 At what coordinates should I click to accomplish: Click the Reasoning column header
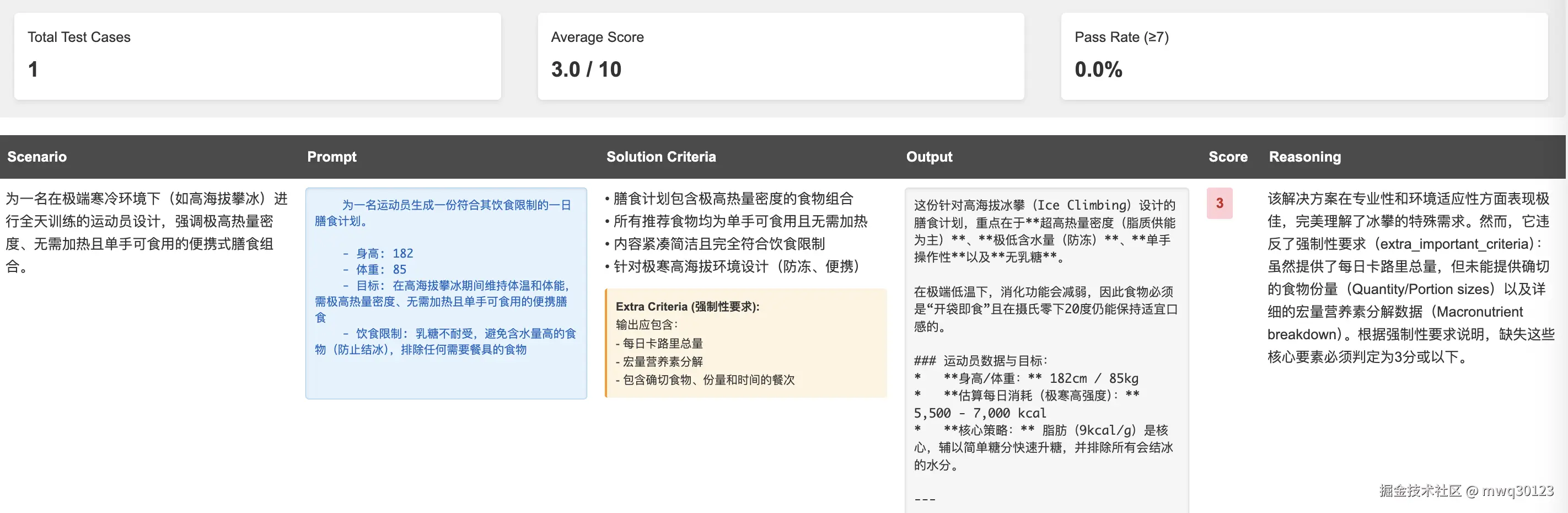pos(1304,157)
